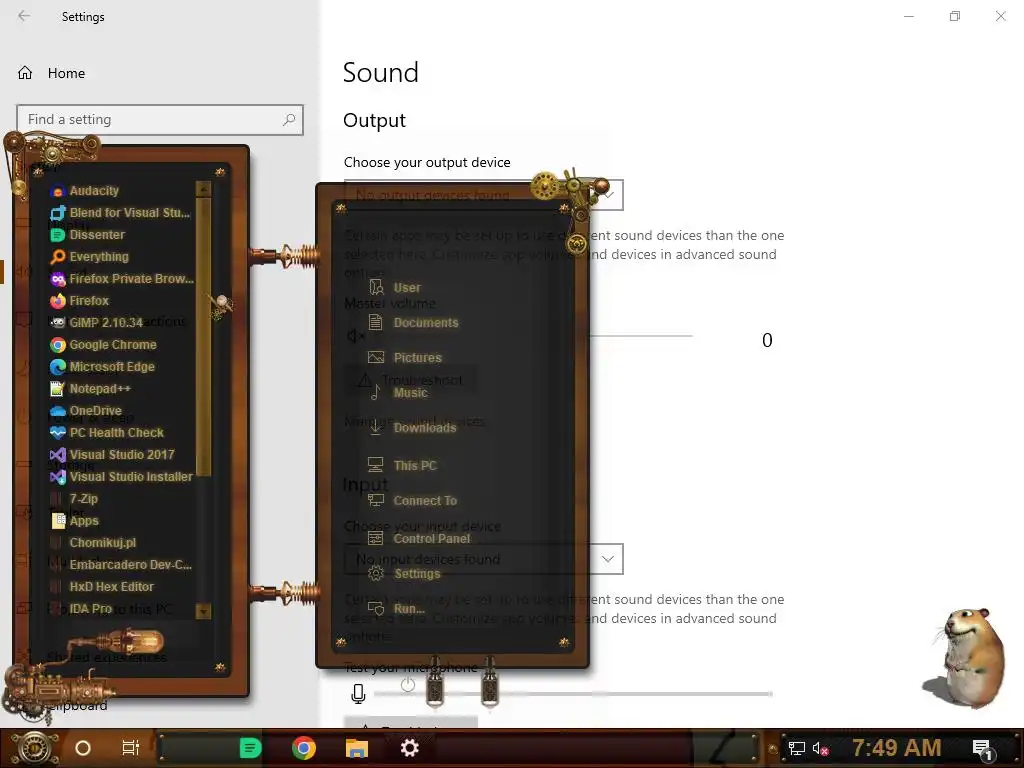Expand the Embarcadero Dev-C++ folder
Screen dimensions: 1024x768
click(x=121, y=565)
